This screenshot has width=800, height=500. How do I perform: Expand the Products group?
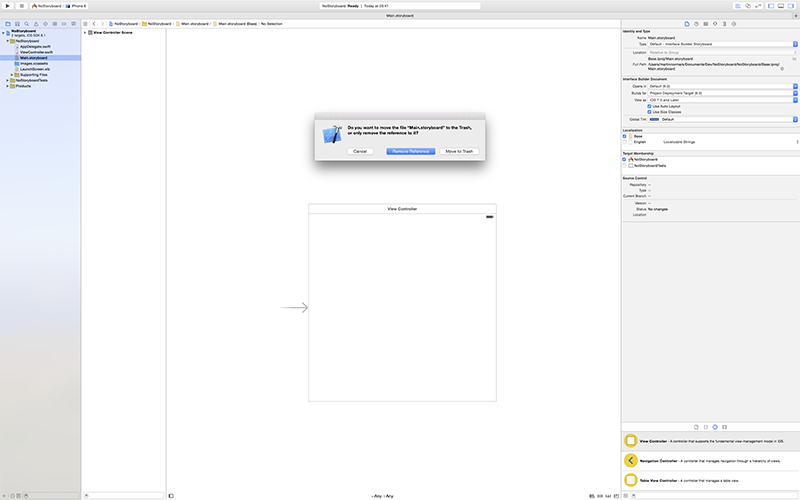[7, 86]
